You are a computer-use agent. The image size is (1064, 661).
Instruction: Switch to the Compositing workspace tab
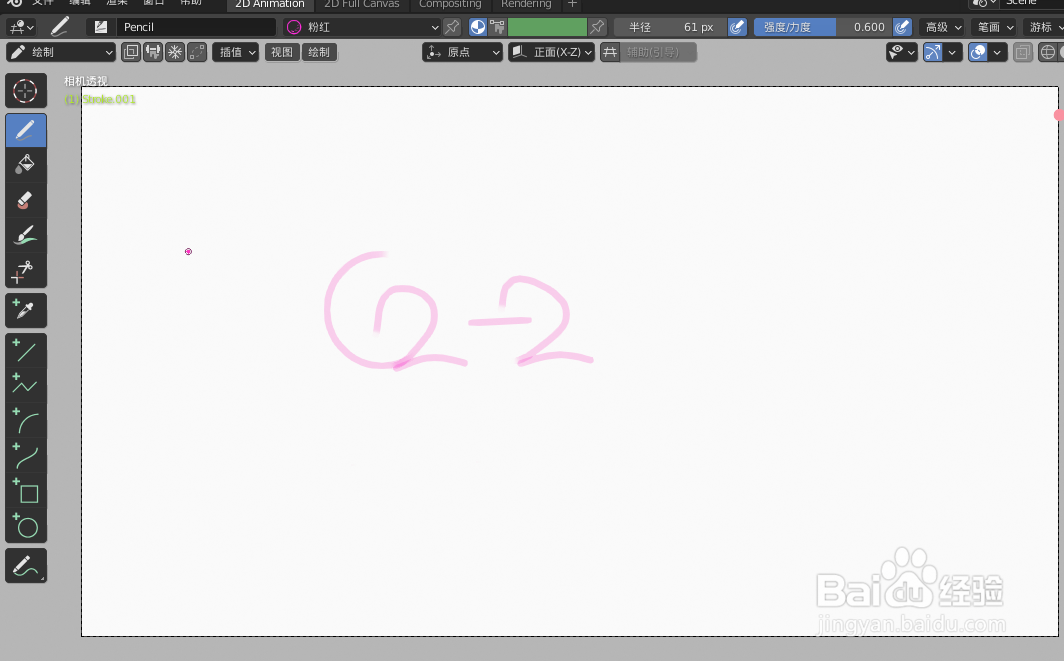(450, 5)
